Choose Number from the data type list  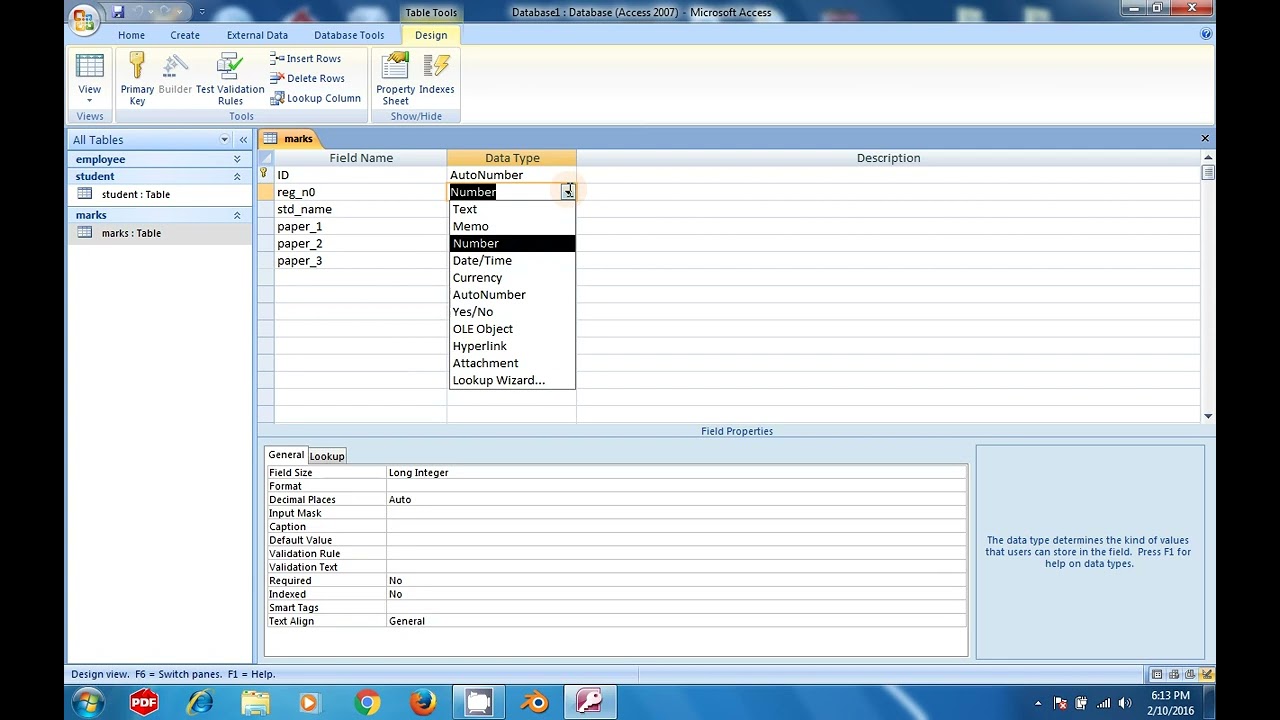[x=512, y=243]
